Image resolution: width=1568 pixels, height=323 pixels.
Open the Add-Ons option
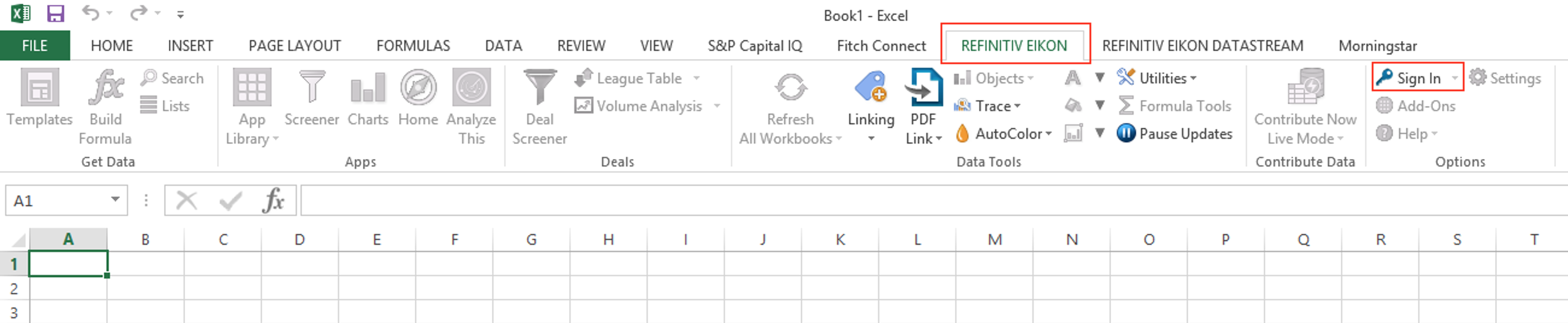(1415, 106)
